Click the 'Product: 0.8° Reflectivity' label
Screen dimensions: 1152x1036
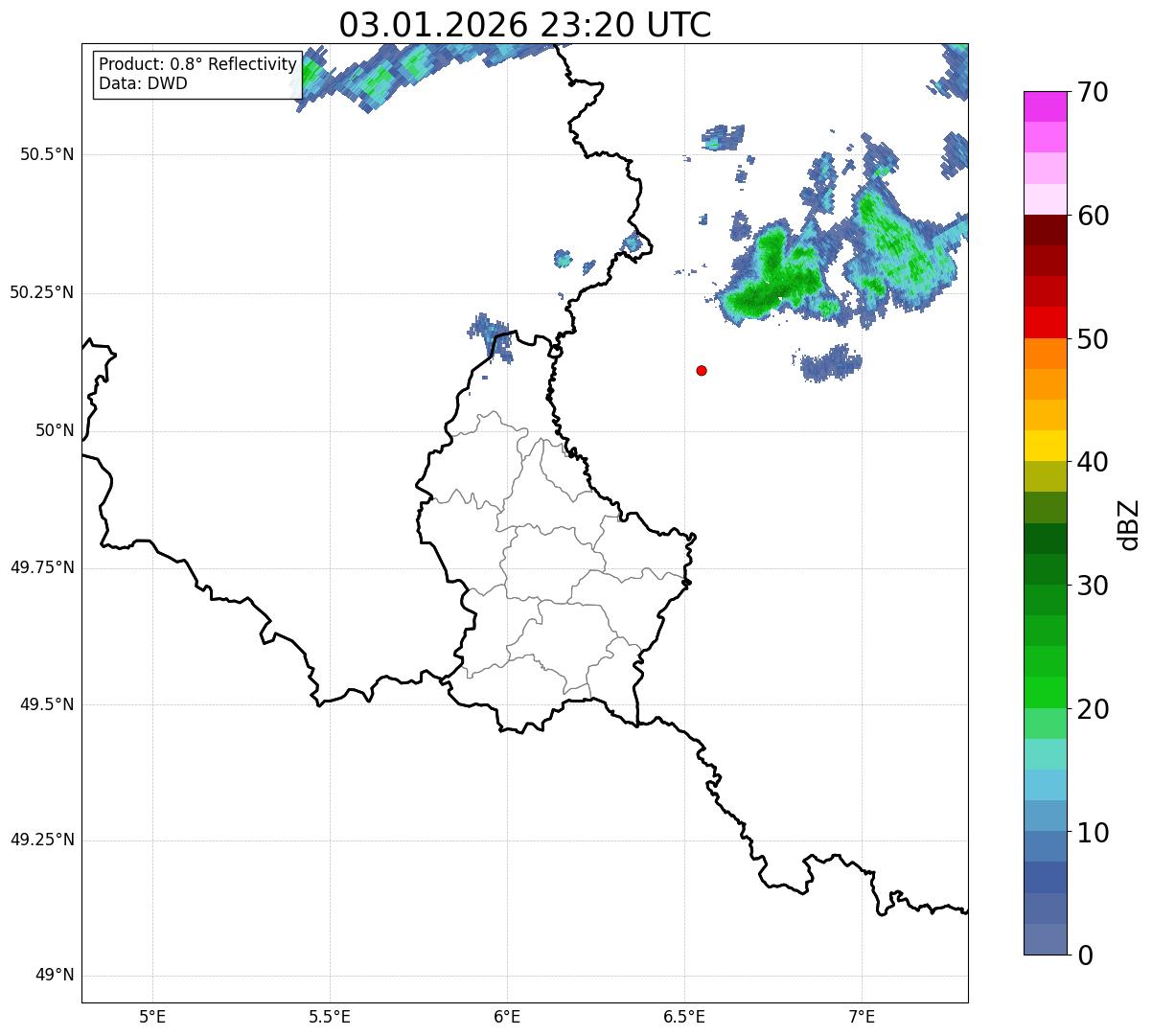pos(198,64)
